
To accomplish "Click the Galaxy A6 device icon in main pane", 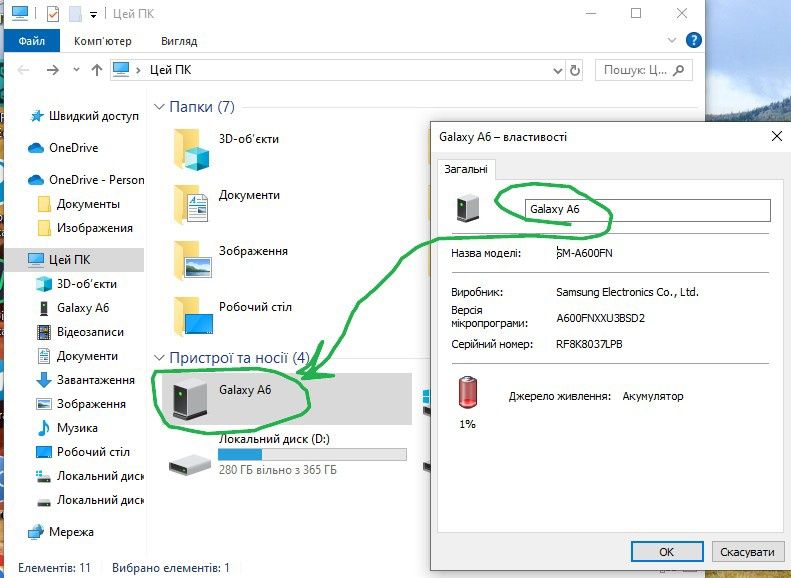I will (189, 399).
